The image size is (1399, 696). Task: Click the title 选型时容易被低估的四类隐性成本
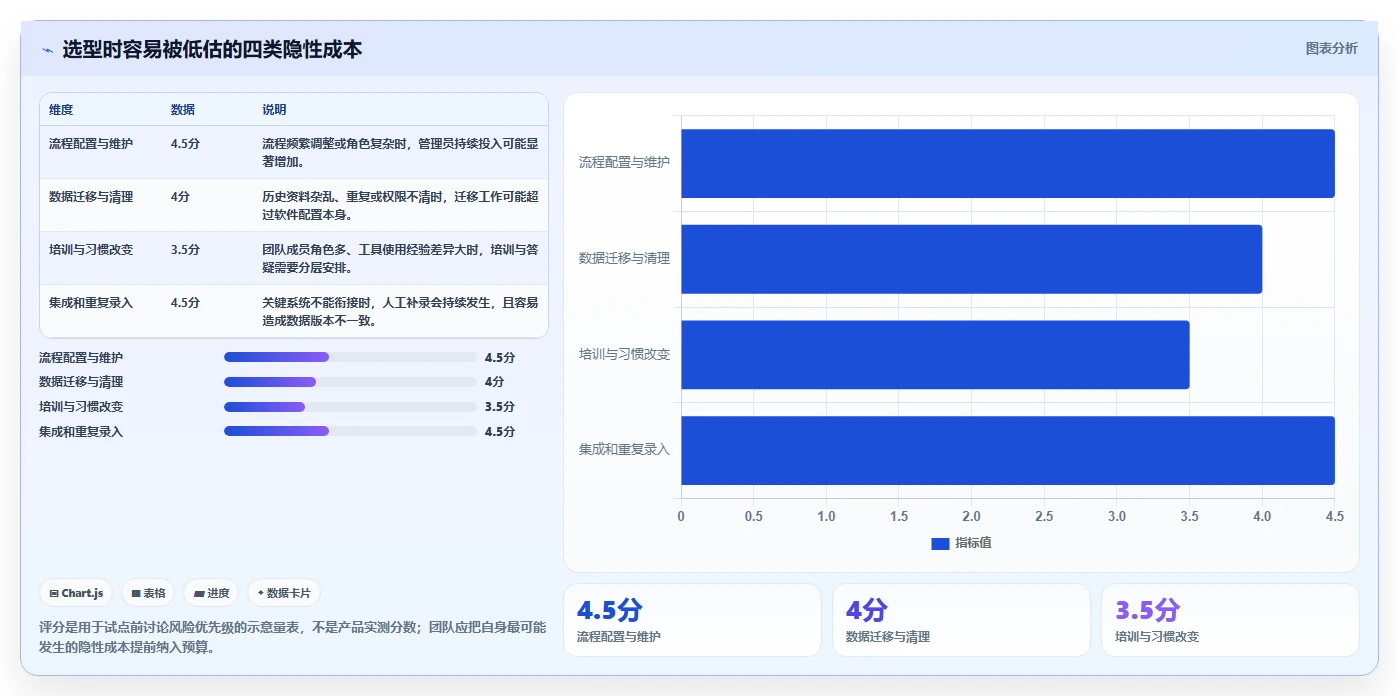click(x=212, y=49)
